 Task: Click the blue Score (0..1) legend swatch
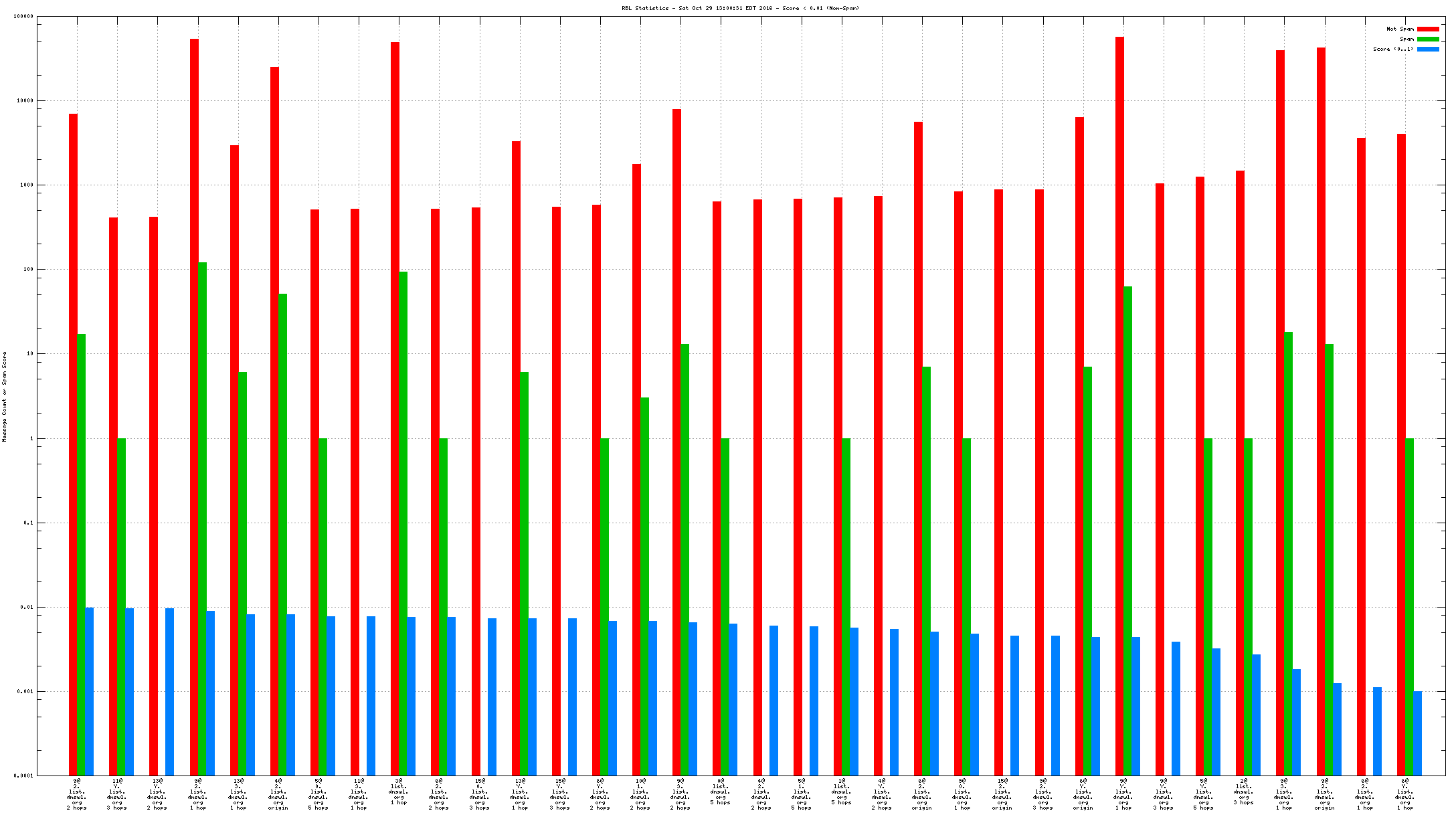click(x=1427, y=49)
